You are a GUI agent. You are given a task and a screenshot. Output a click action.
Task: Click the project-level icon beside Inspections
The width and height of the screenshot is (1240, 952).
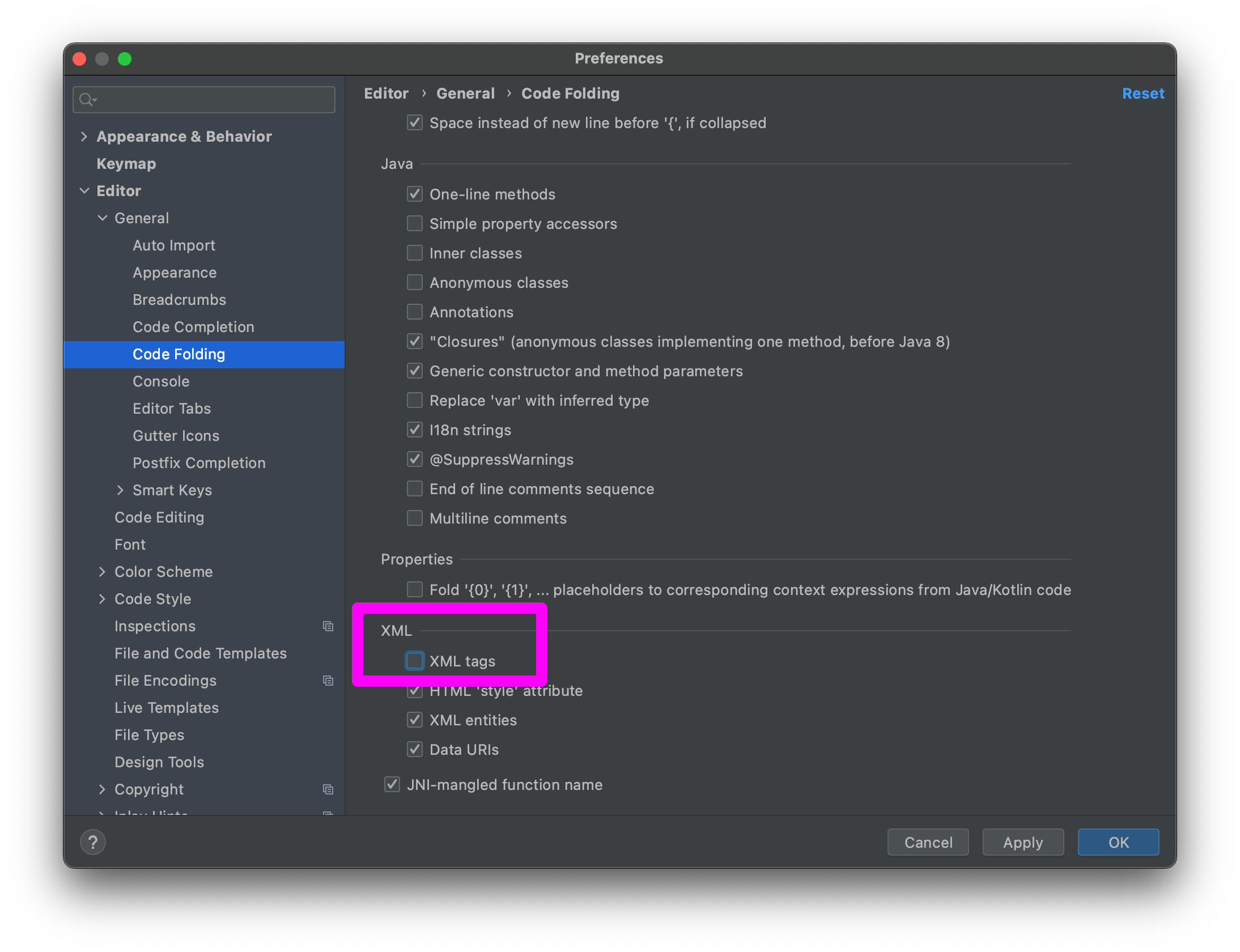[328, 626]
